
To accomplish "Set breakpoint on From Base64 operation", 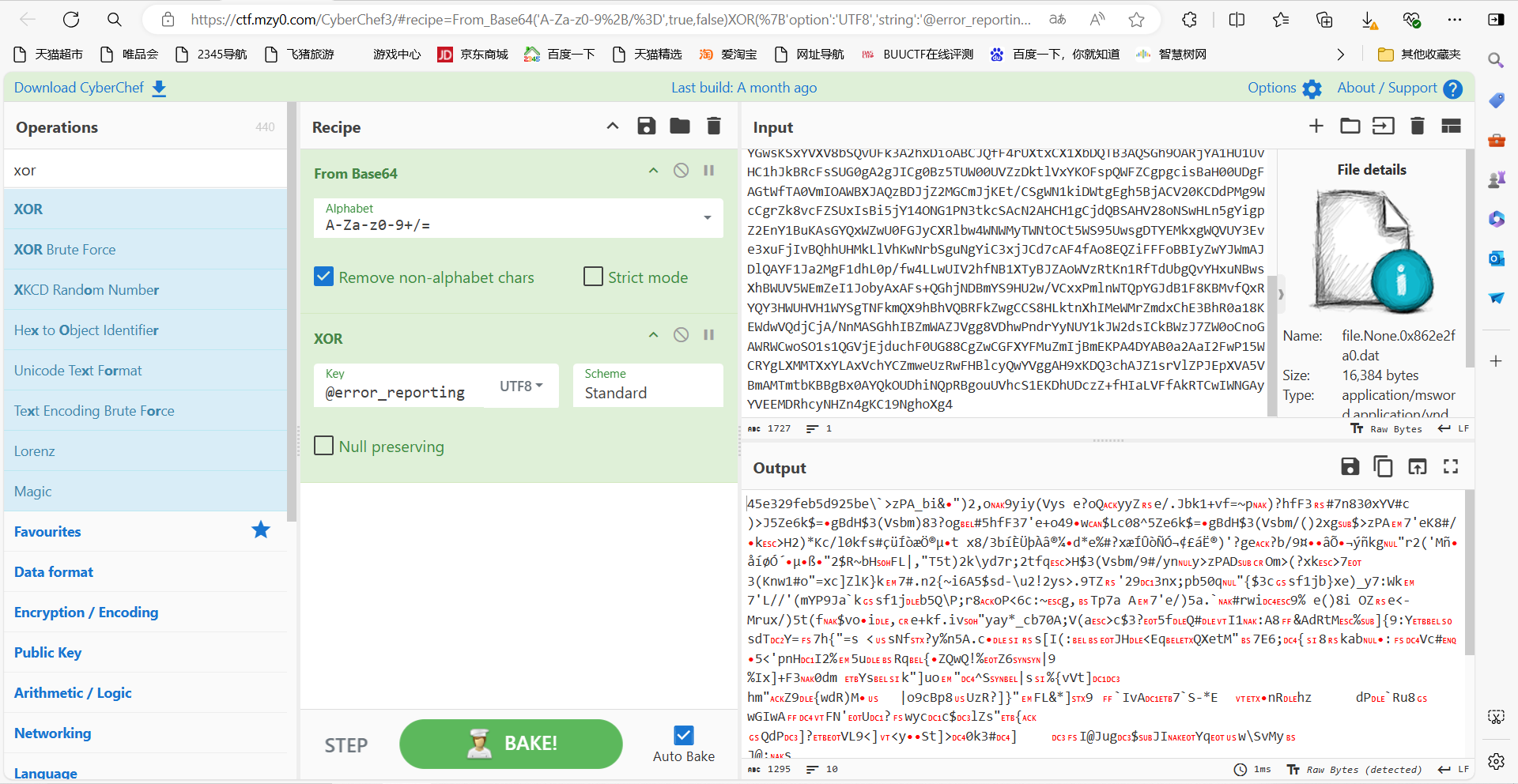I will 709,171.
